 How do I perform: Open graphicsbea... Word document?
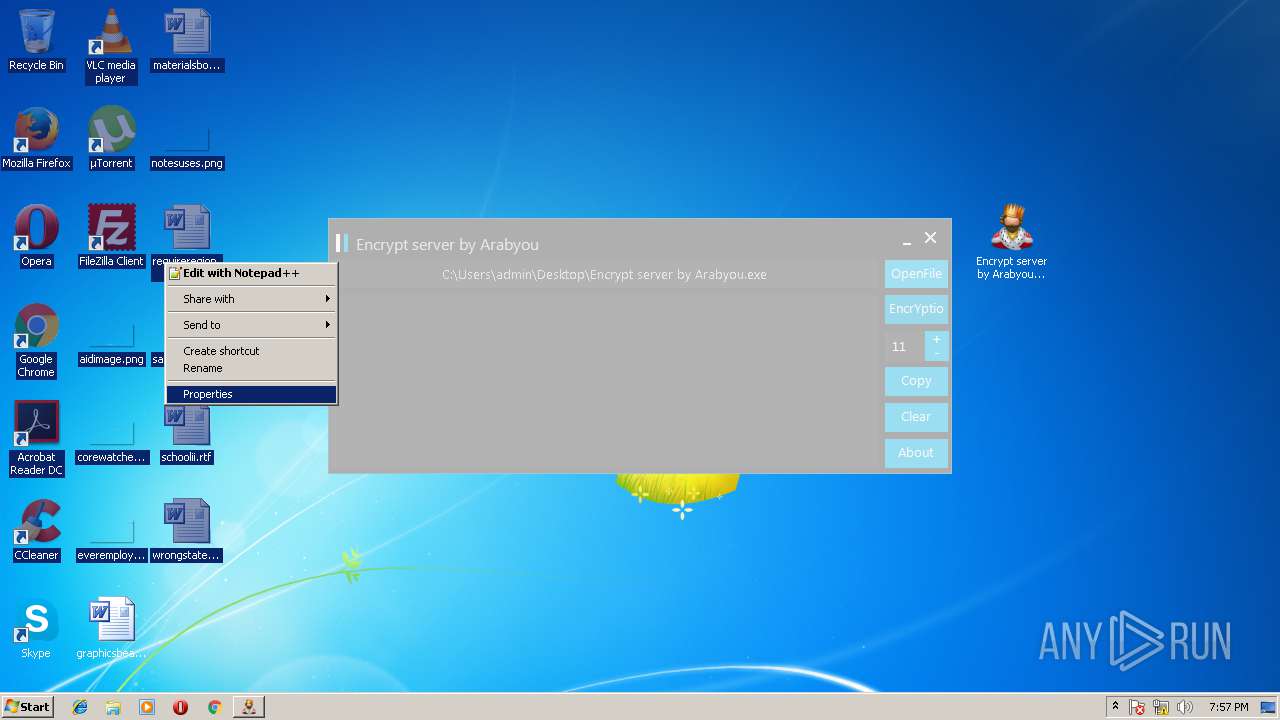pos(111,628)
